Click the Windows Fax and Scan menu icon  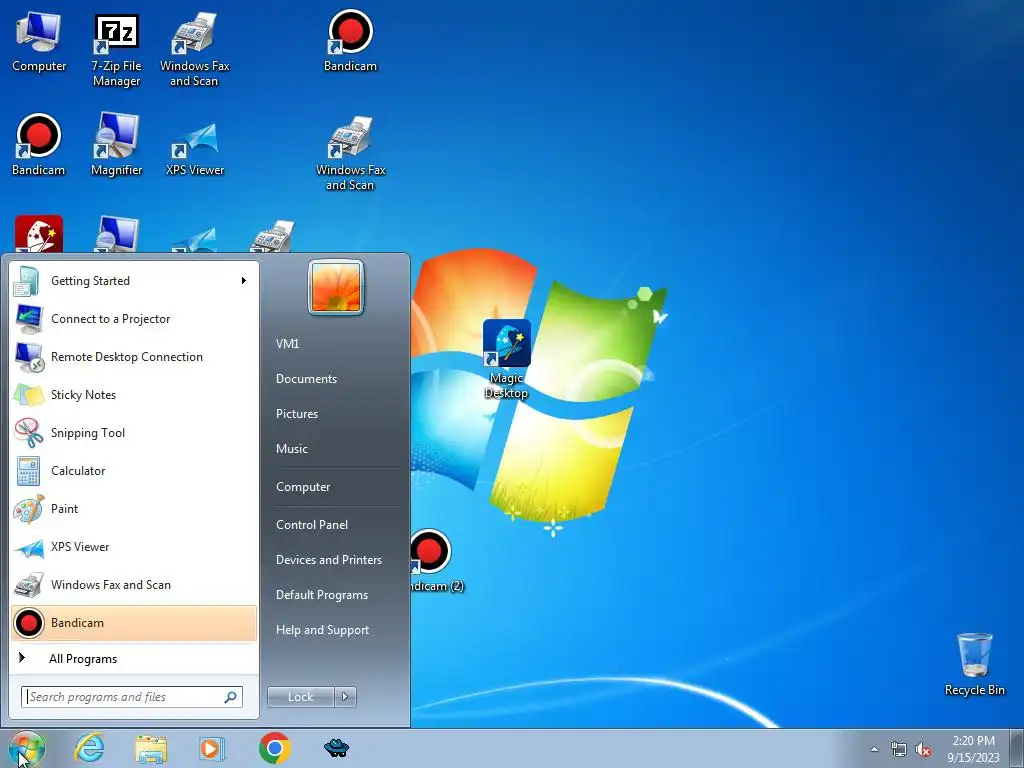pyautogui.click(x=29, y=584)
